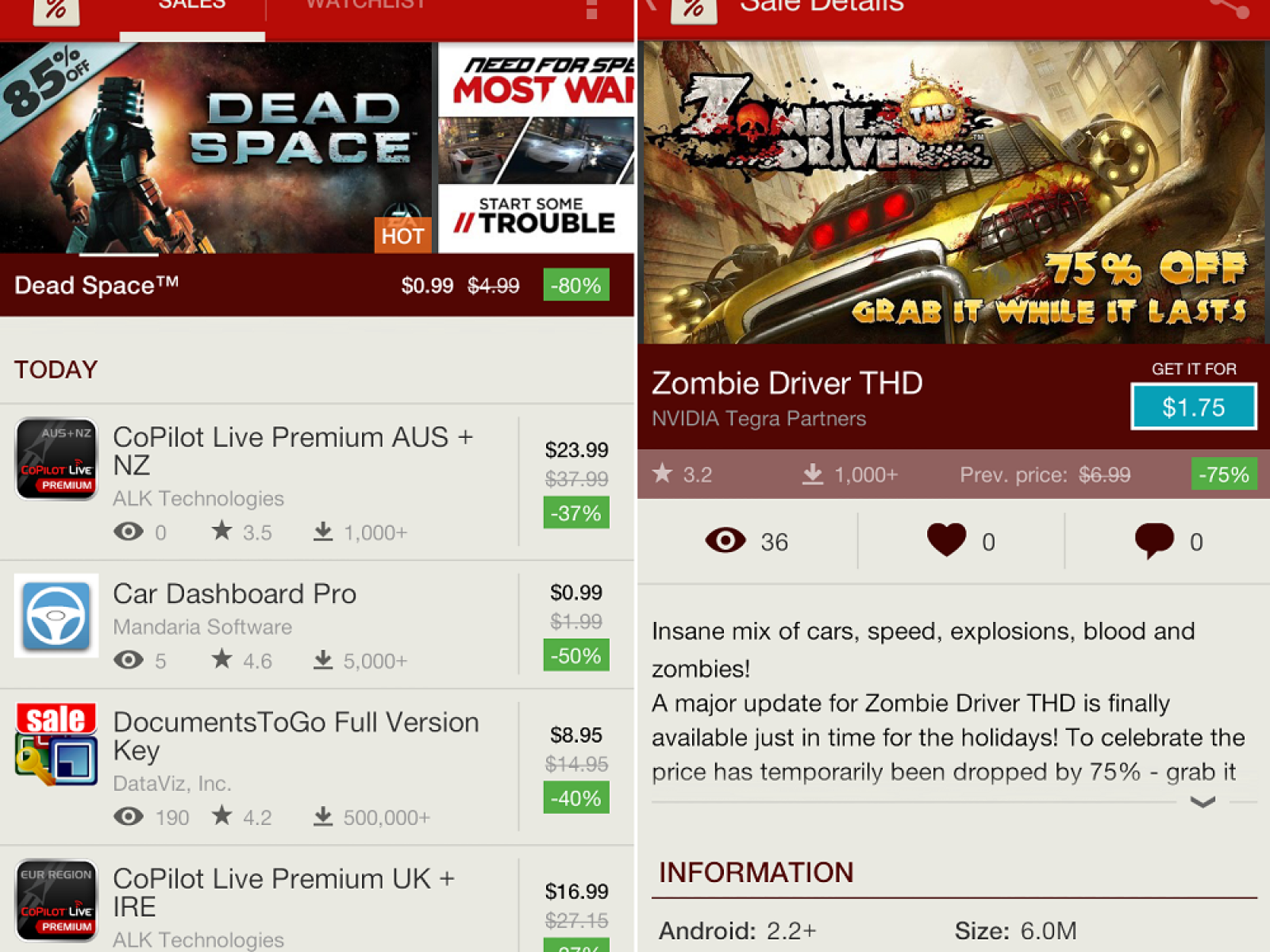
Task: Tap the star rating icon for Car Dashboard Pro
Action: click(x=222, y=658)
